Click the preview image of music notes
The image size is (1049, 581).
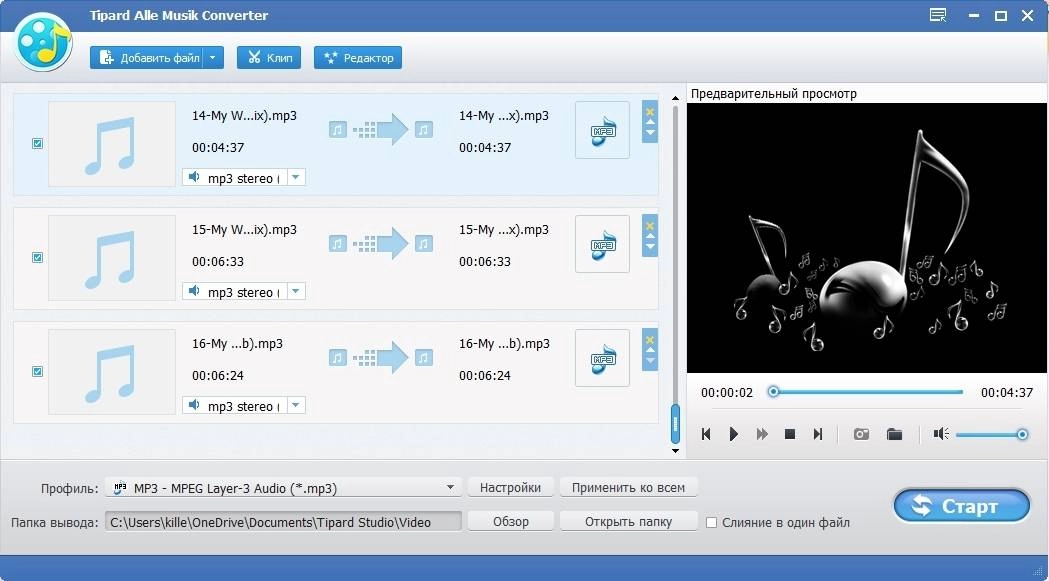point(866,238)
